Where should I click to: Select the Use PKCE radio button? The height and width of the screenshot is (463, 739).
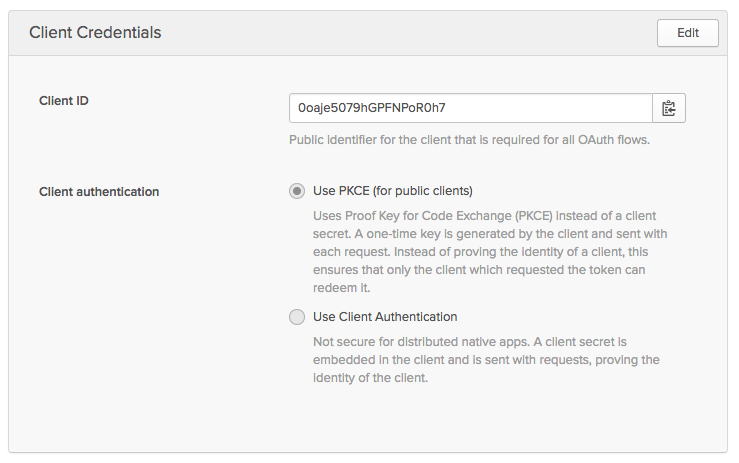[297, 191]
